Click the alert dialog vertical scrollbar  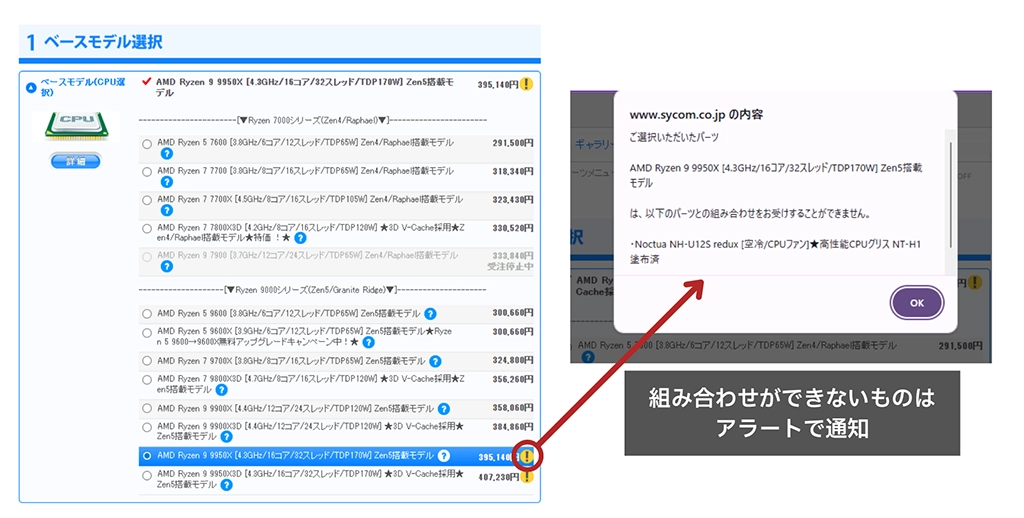point(951,196)
